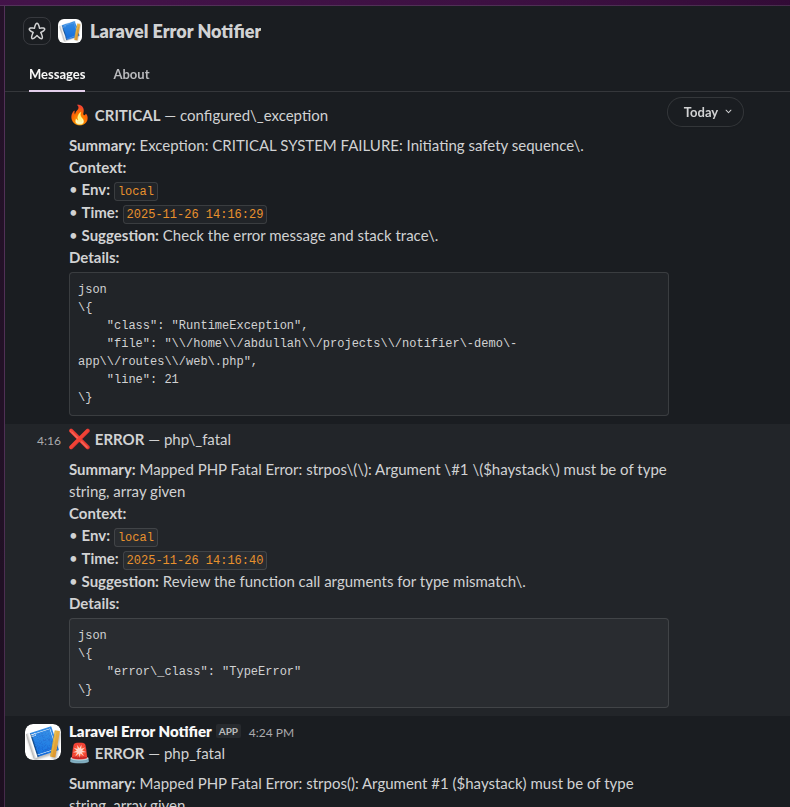The height and width of the screenshot is (807, 790).
Task: Click the 2025-11-26 14:16:29 time badge
Action: point(195,213)
